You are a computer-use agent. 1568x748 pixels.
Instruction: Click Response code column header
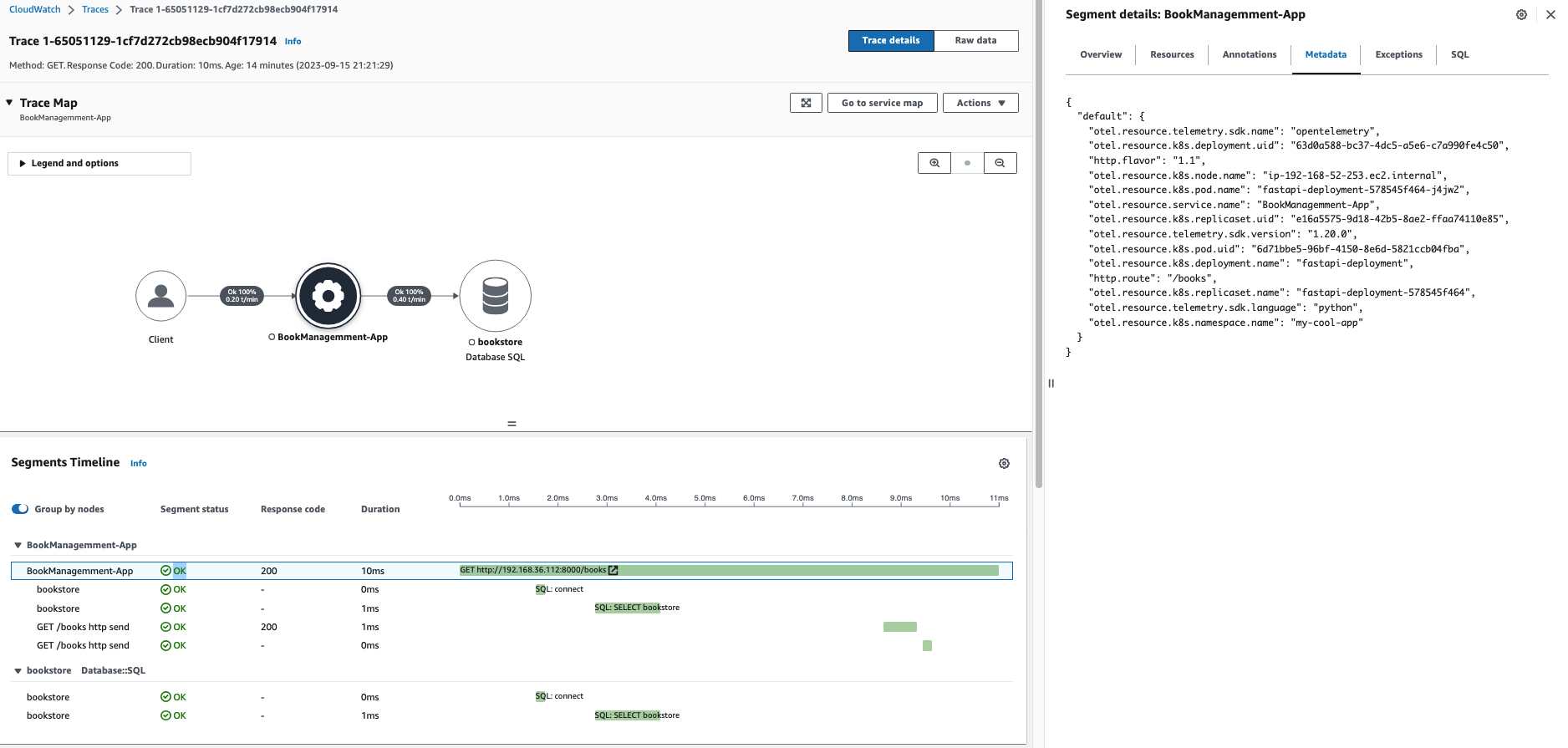(x=293, y=509)
